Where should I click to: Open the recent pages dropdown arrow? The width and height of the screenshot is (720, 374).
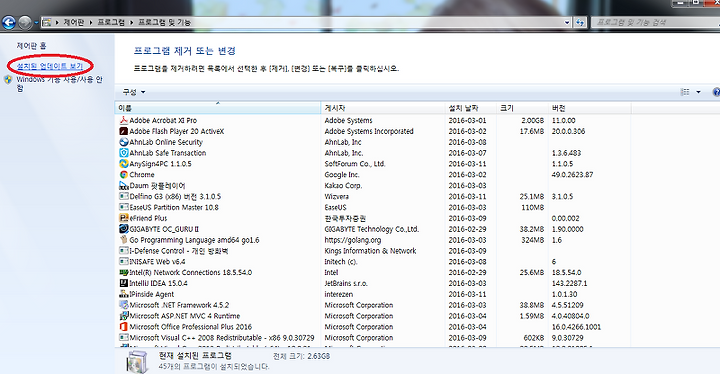coord(36,22)
